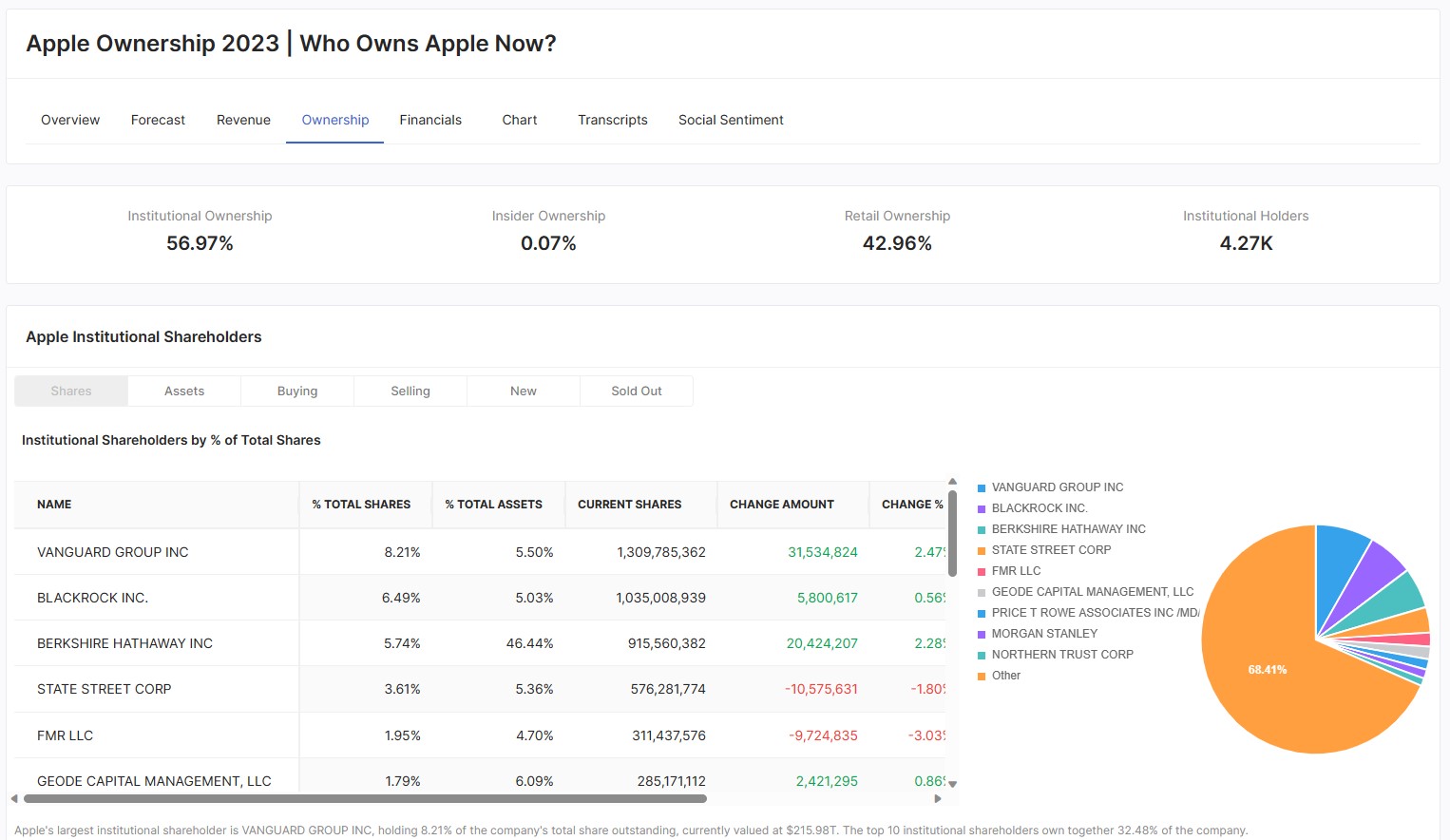
Task: Toggle GEODE CAPITAL MANAGEMENT legend swatch
Action: coord(982,592)
